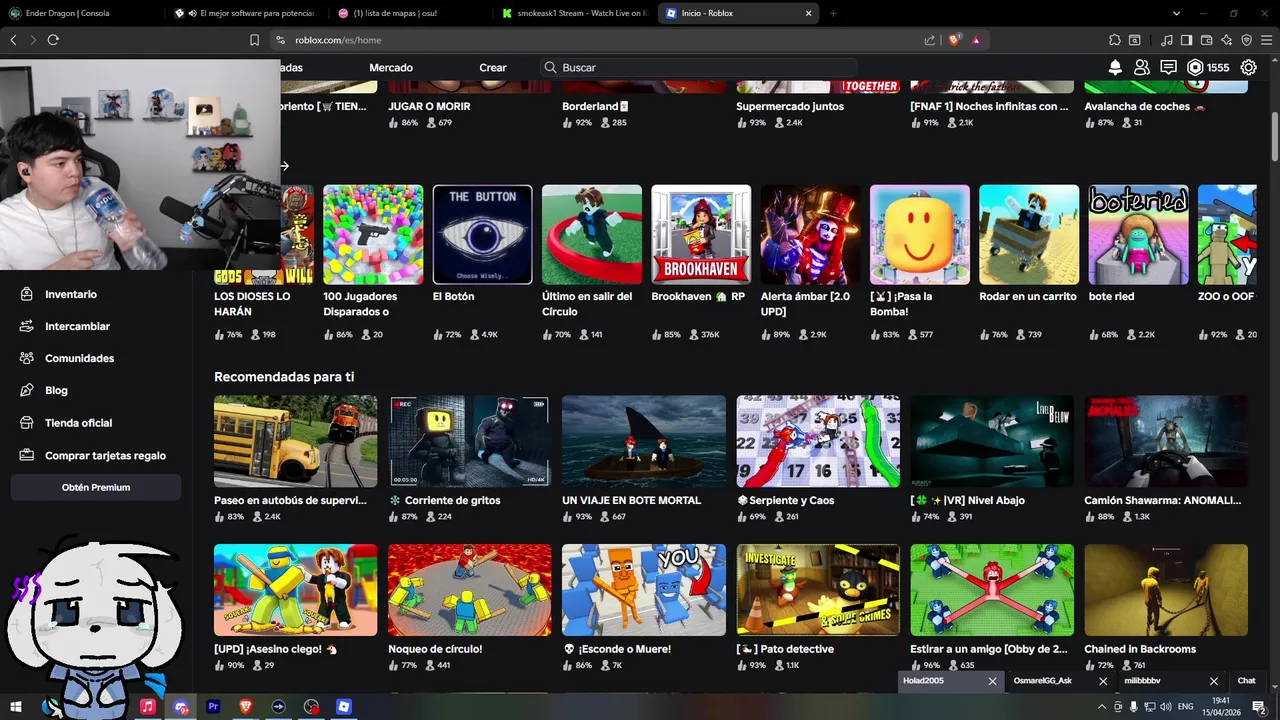Open the milibbbbv chat tab

pyautogui.click(x=1142, y=681)
